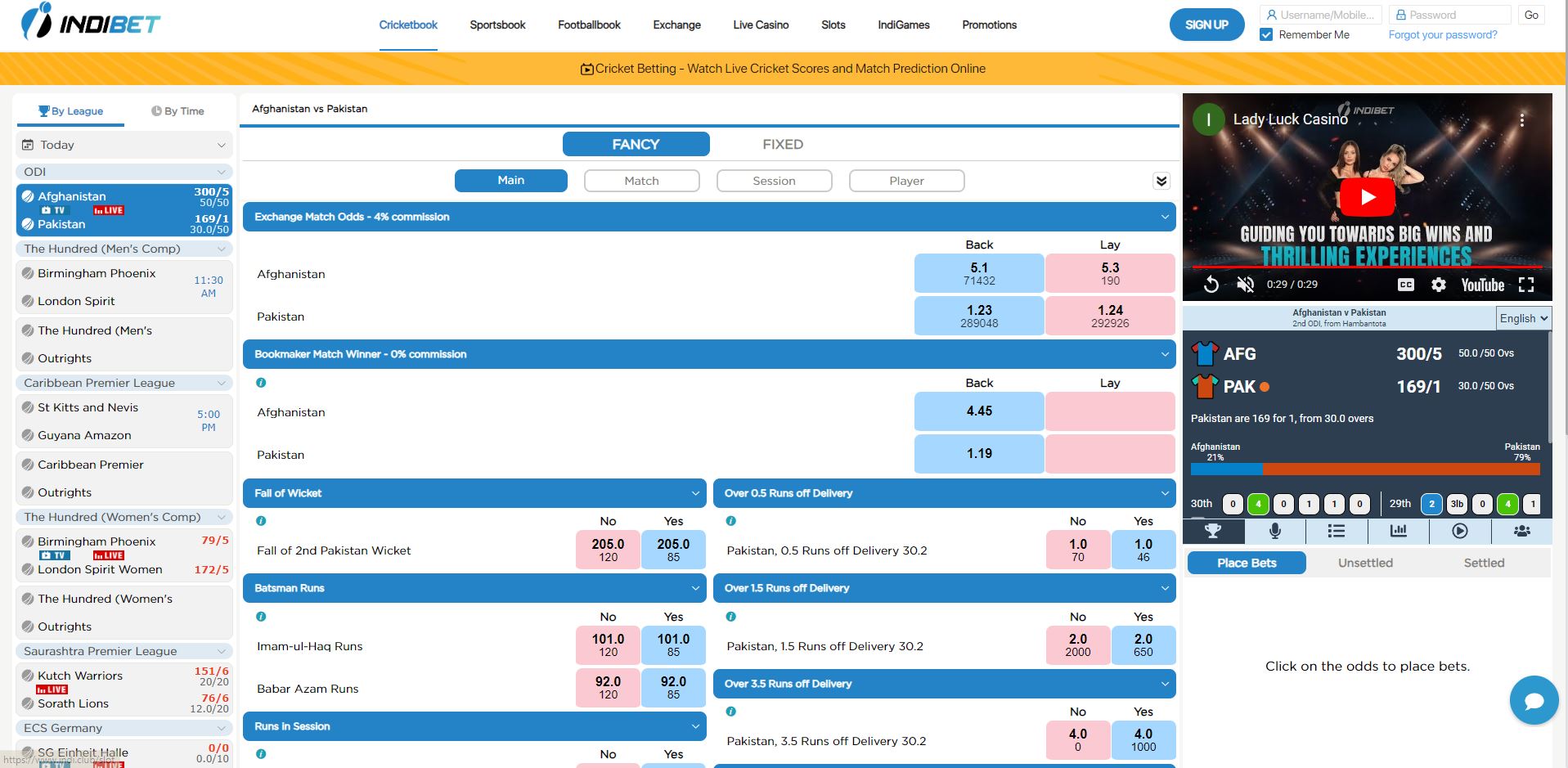
Task: Open the live chat bubble
Action: coord(1534,700)
